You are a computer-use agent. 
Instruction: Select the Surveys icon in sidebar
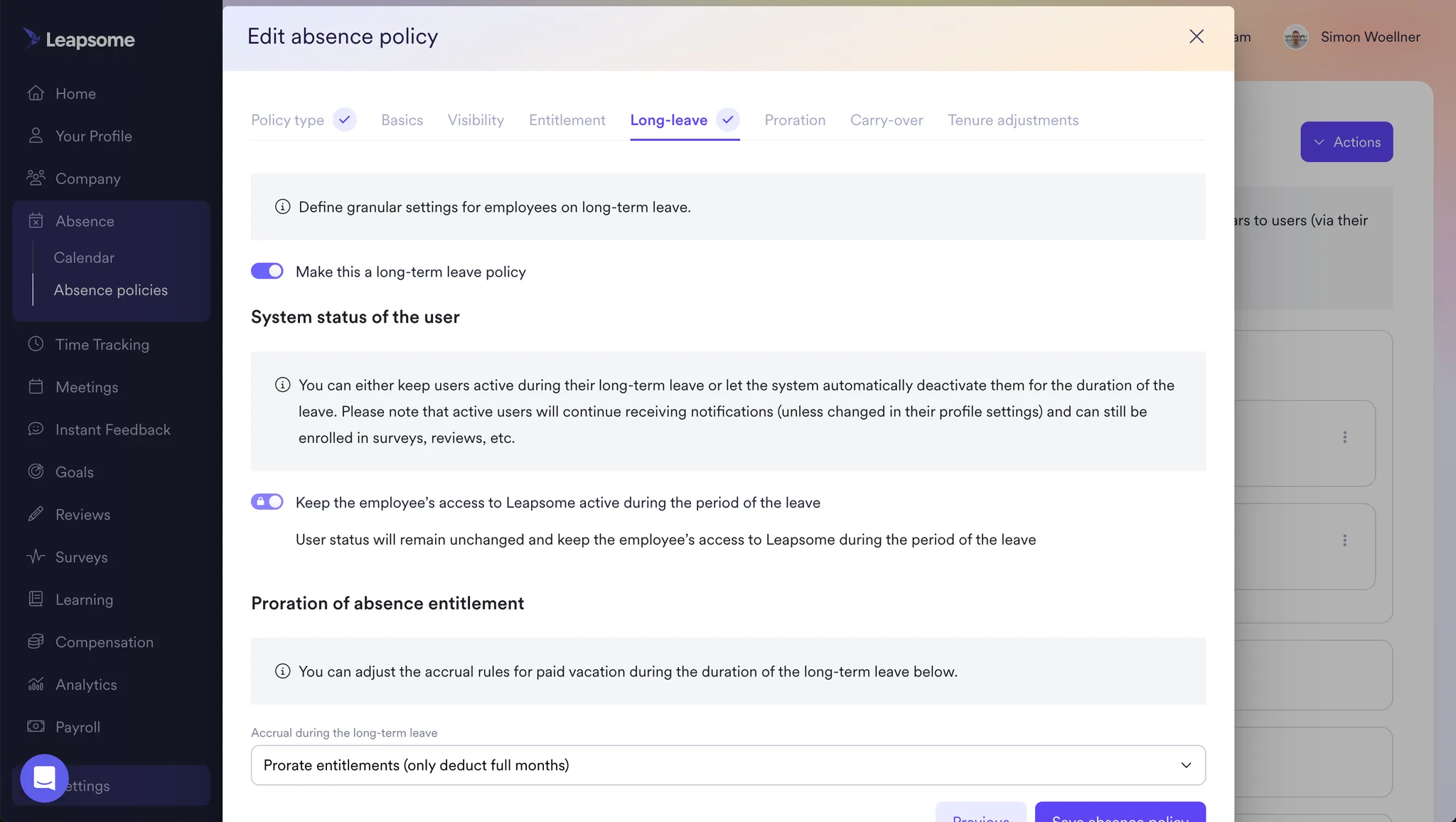(35, 557)
